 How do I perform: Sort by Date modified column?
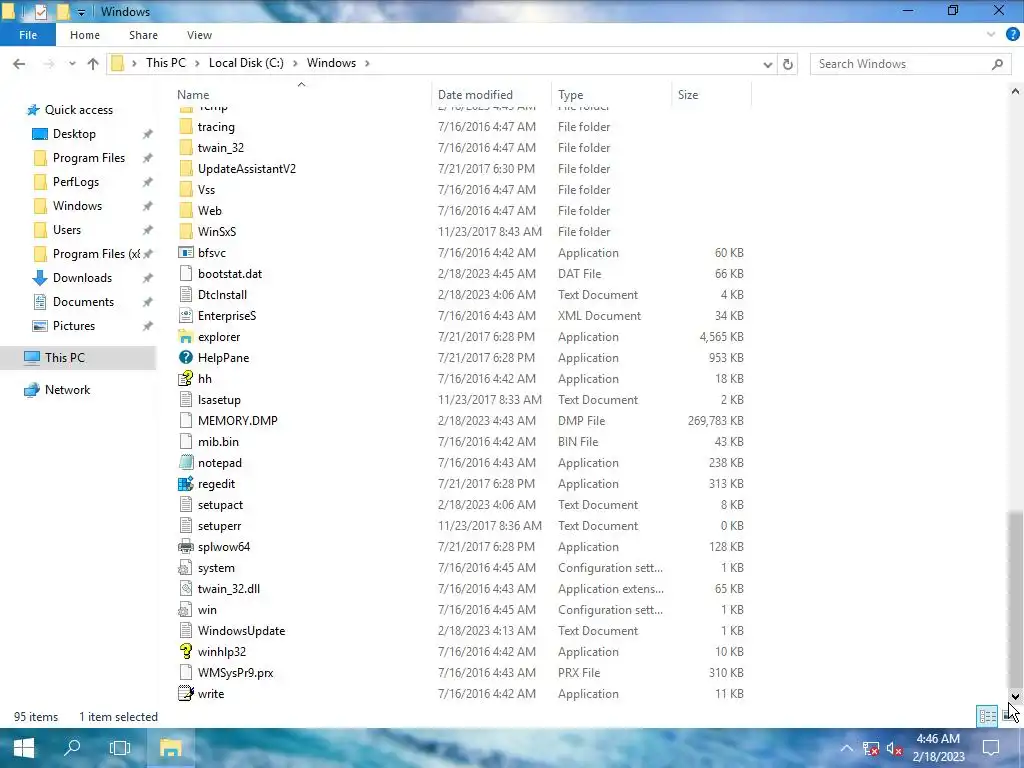[x=492, y=95]
